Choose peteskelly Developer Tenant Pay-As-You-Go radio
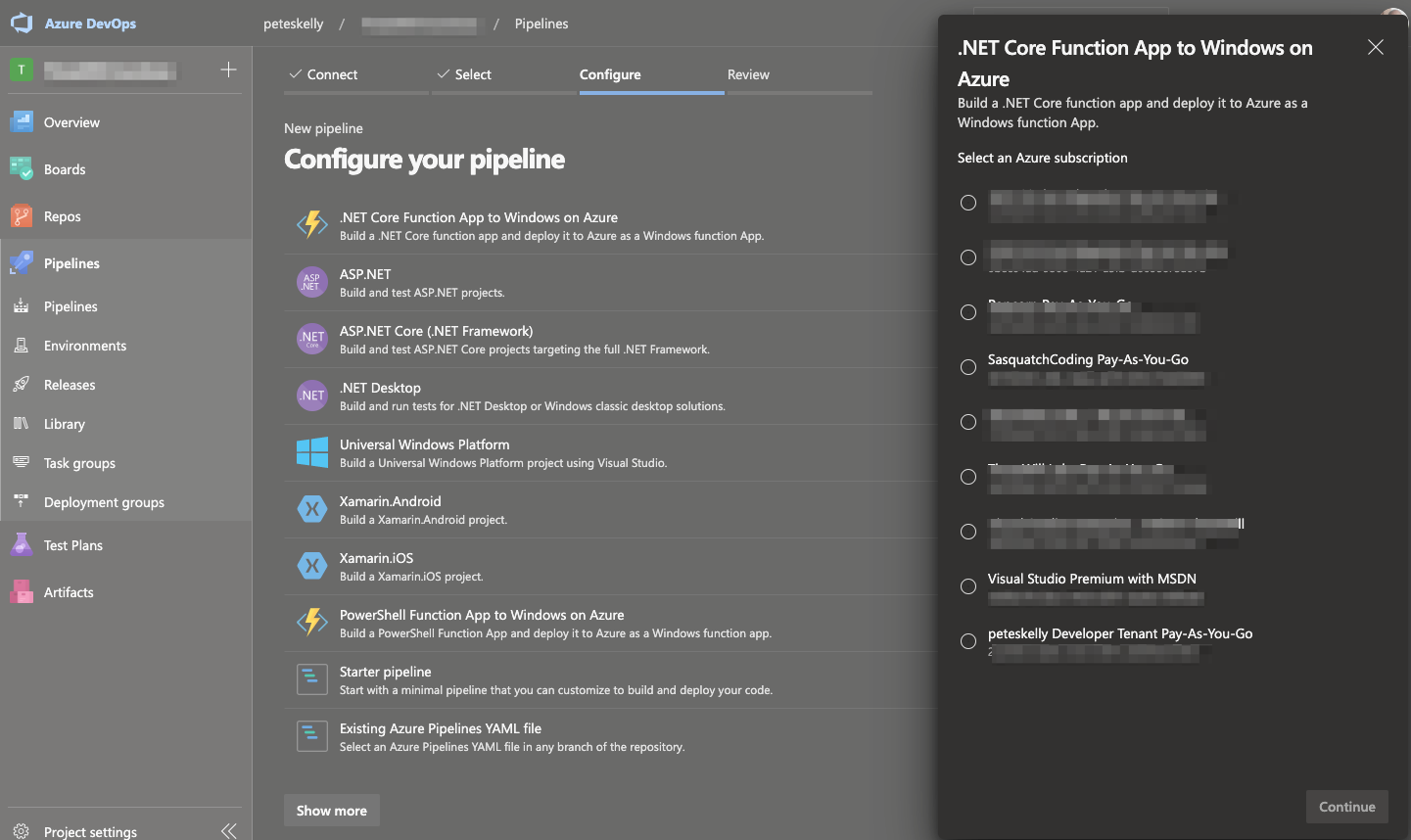 (x=968, y=641)
